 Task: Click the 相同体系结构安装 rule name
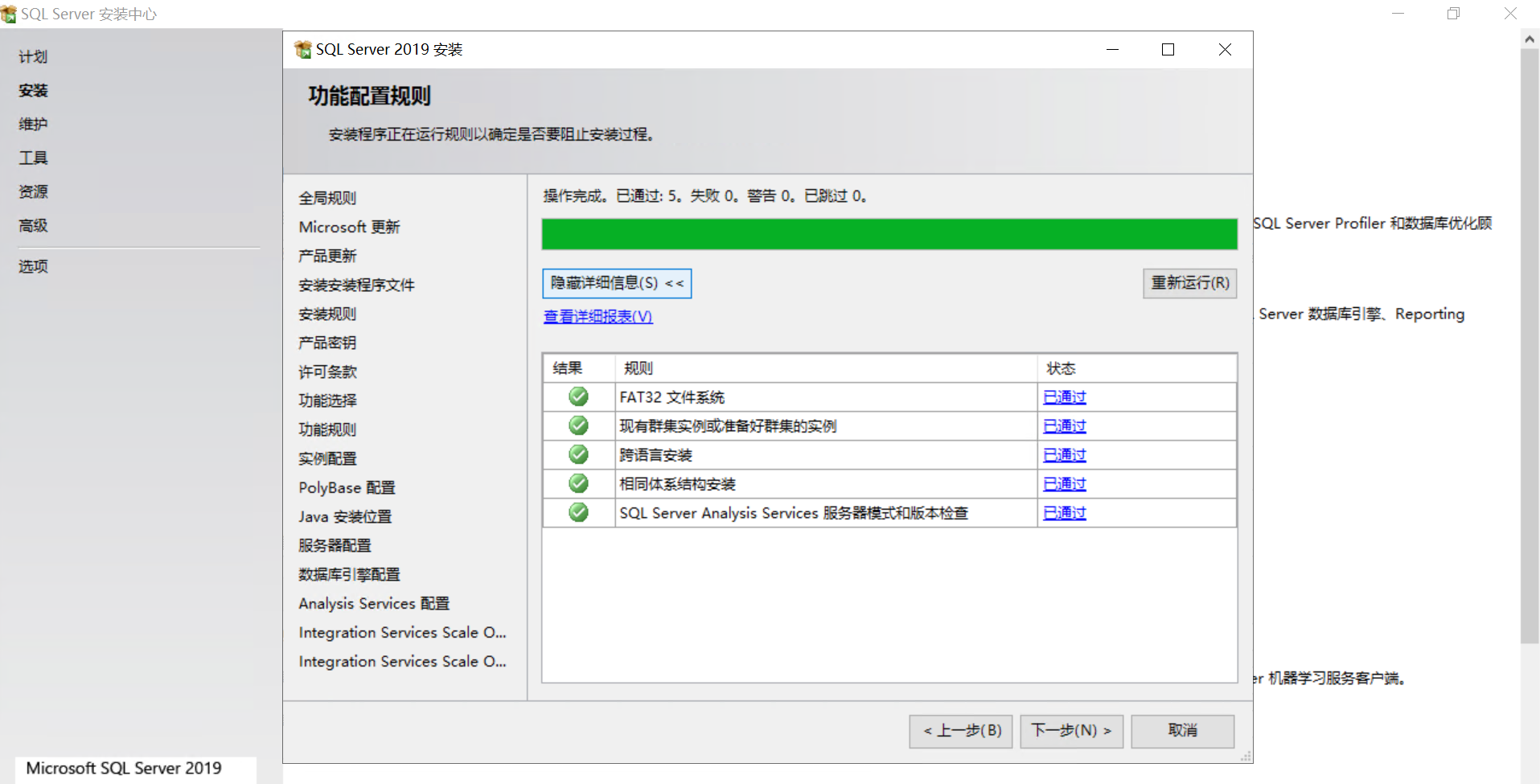tap(677, 484)
